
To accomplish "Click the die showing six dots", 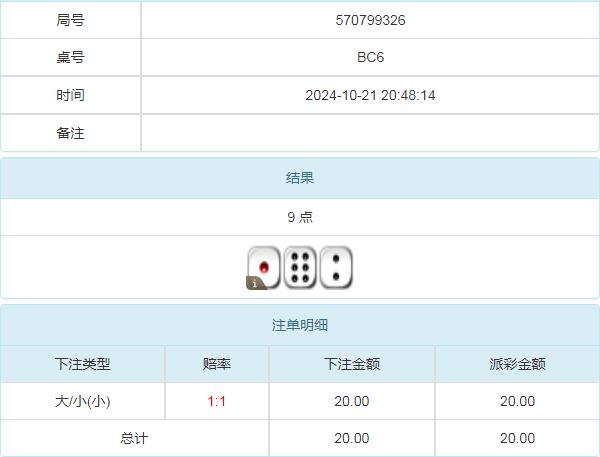I will [x=300, y=267].
